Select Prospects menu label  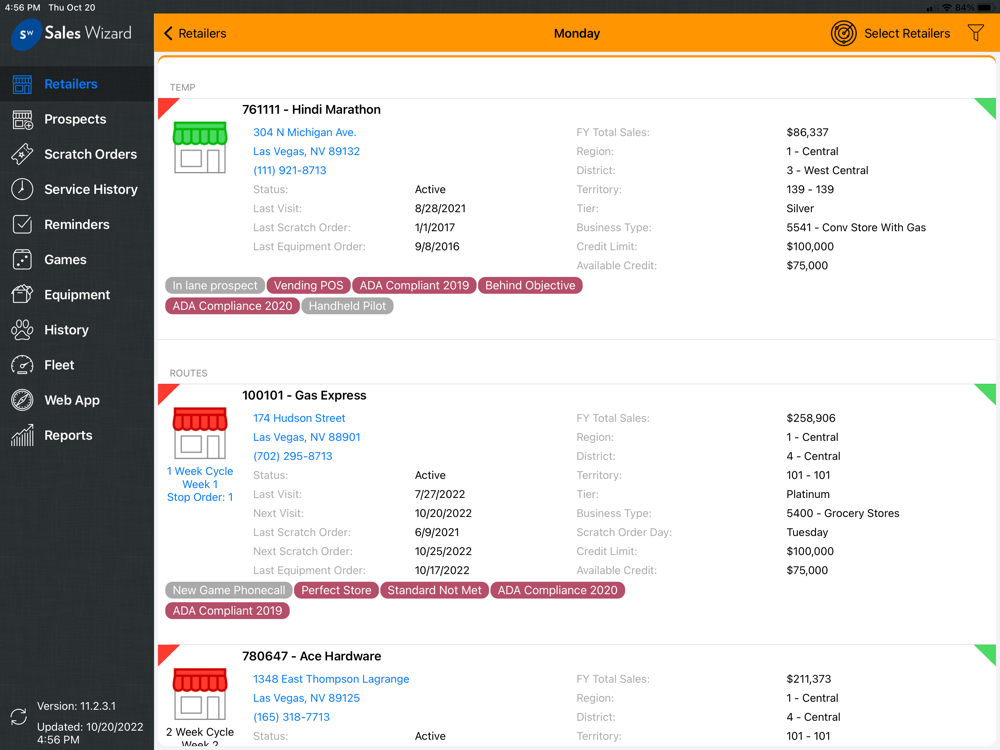75,119
